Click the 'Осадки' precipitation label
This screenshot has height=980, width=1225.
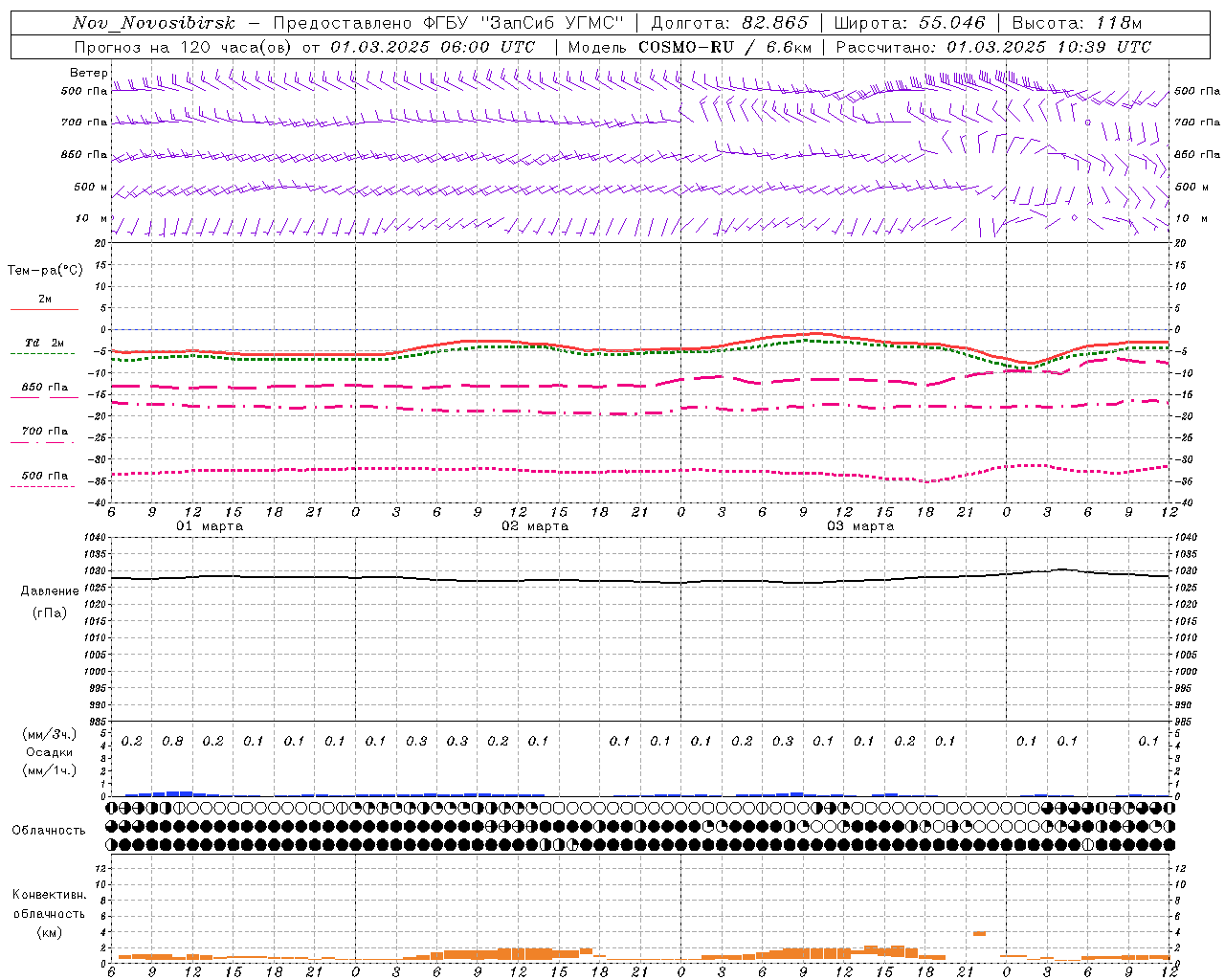coord(49,752)
